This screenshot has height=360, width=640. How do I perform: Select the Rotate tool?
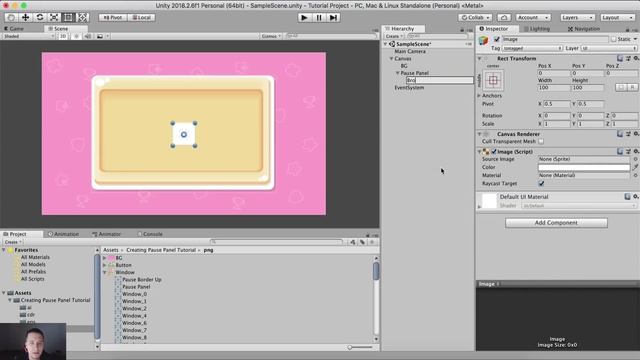point(40,18)
